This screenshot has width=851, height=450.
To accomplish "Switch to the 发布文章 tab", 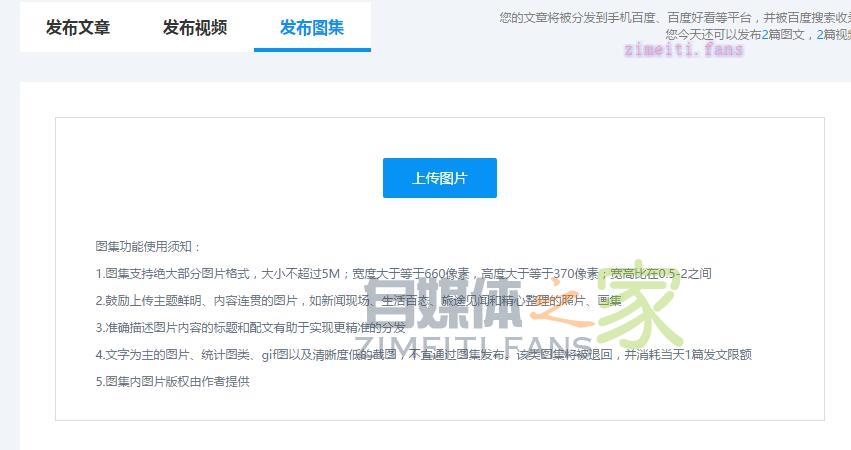I will click(78, 27).
